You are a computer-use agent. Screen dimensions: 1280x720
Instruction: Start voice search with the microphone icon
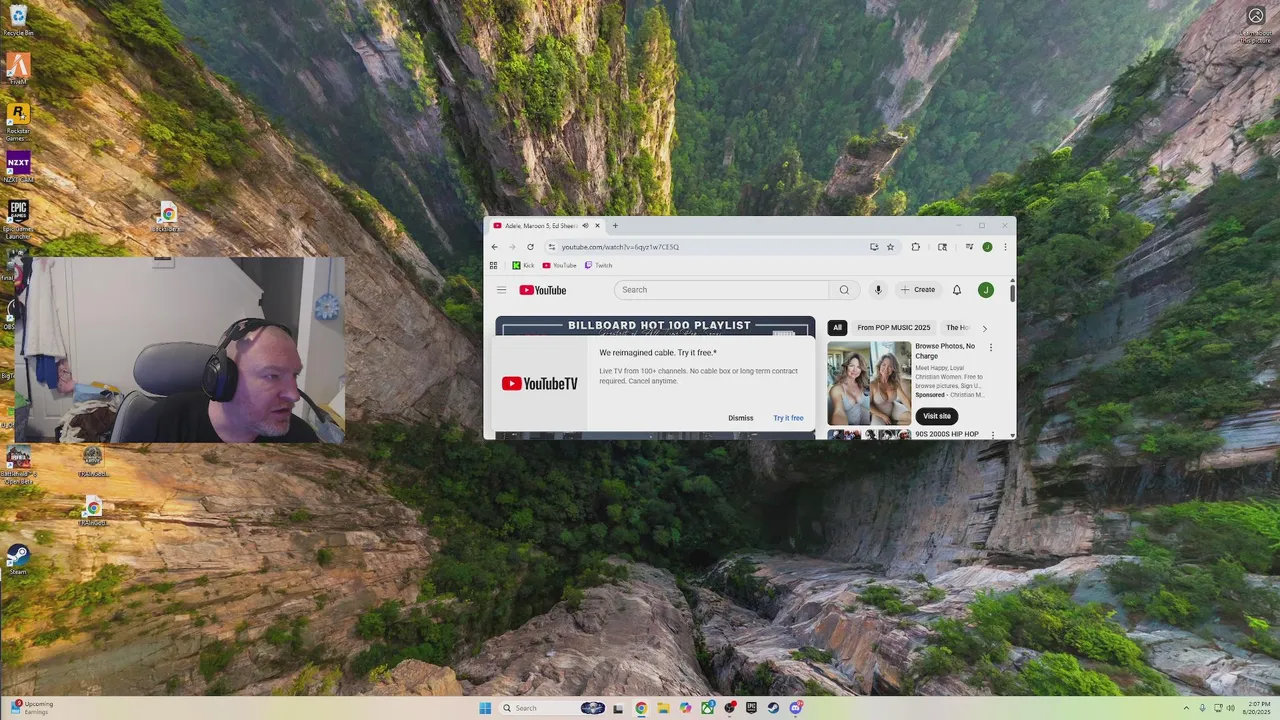tap(878, 290)
